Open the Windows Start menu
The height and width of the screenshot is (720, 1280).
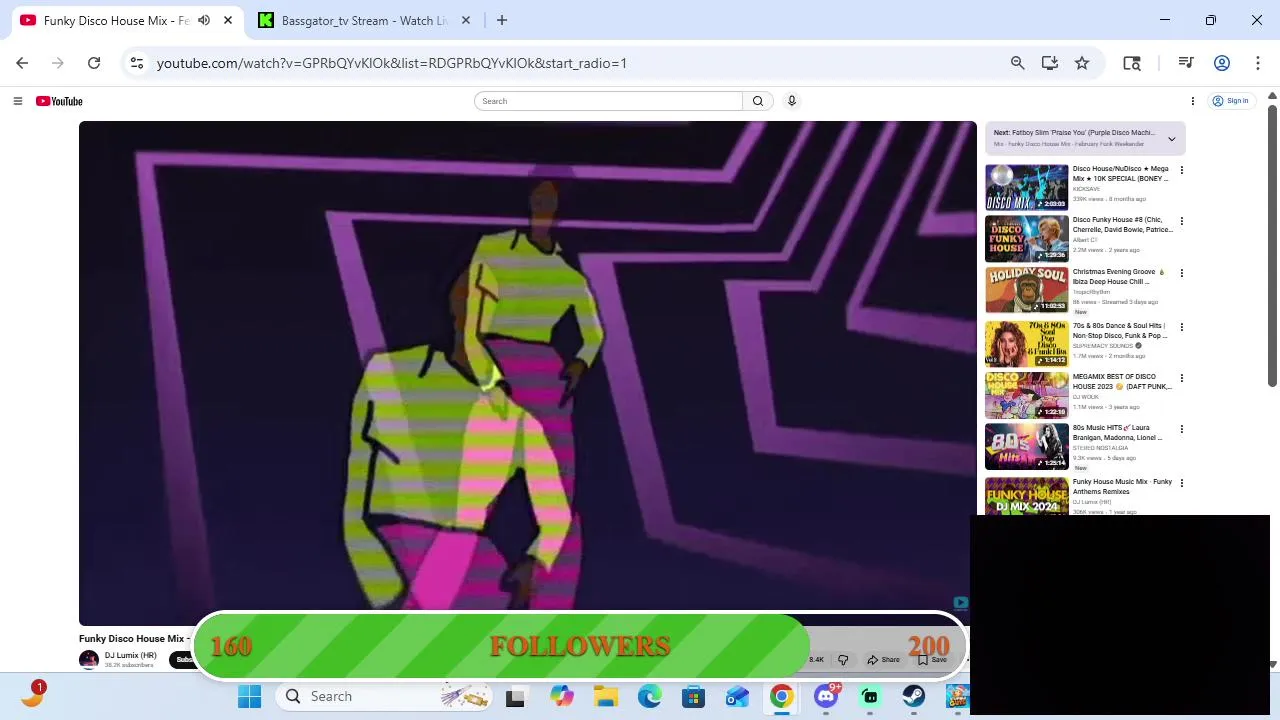click(249, 696)
